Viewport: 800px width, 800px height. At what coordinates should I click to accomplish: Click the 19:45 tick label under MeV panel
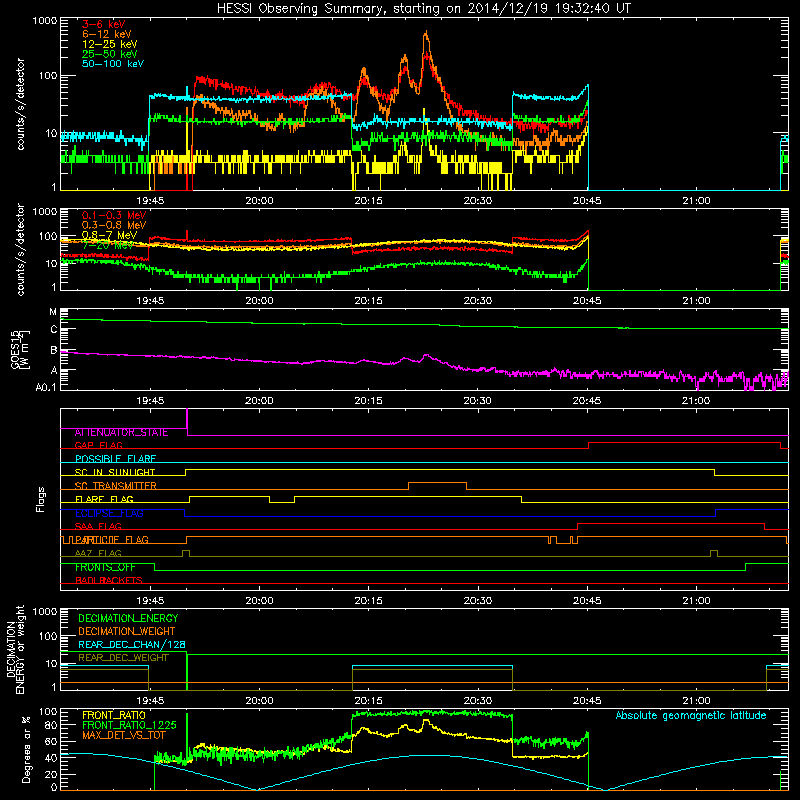[150, 301]
